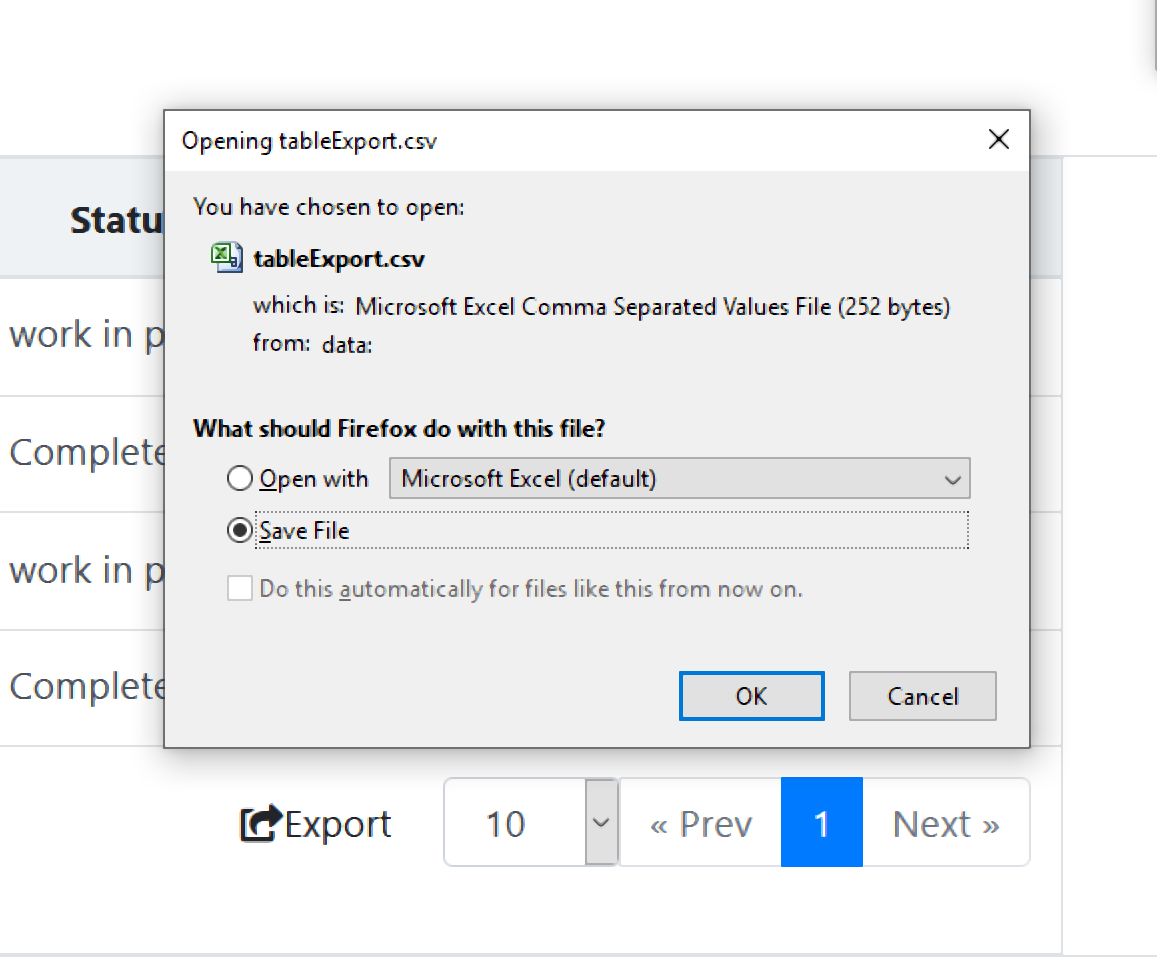Click the Export share icon
The width and height of the screenshot is (1162, 980).
coord(260,824)
